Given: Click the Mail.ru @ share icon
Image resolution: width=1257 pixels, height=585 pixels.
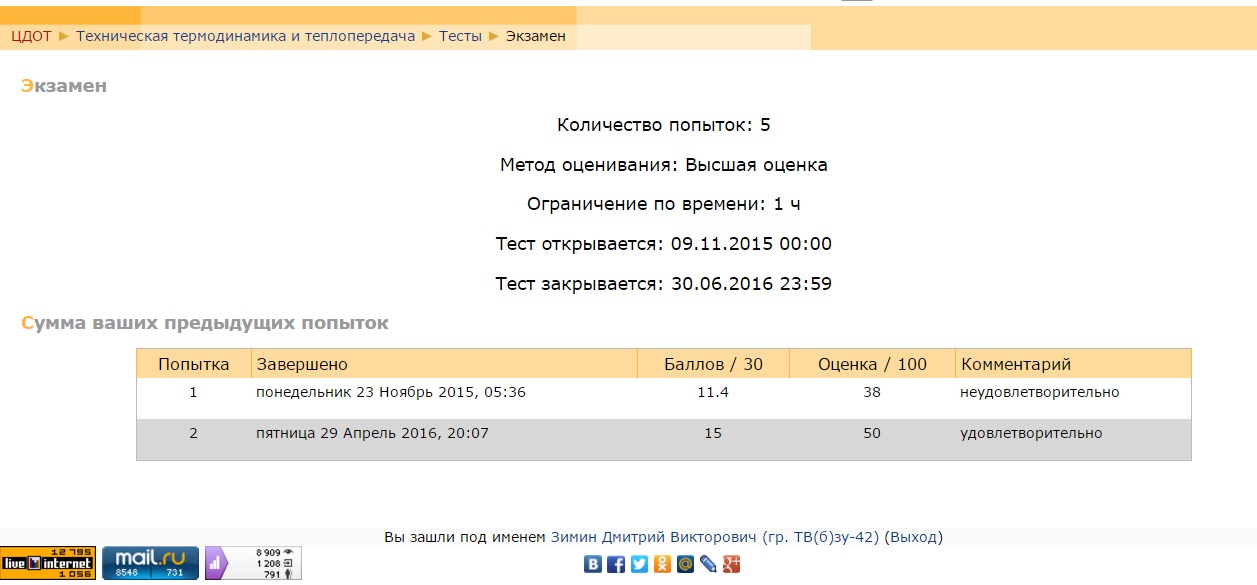Looking at the screenshot, I should (685, 564).
